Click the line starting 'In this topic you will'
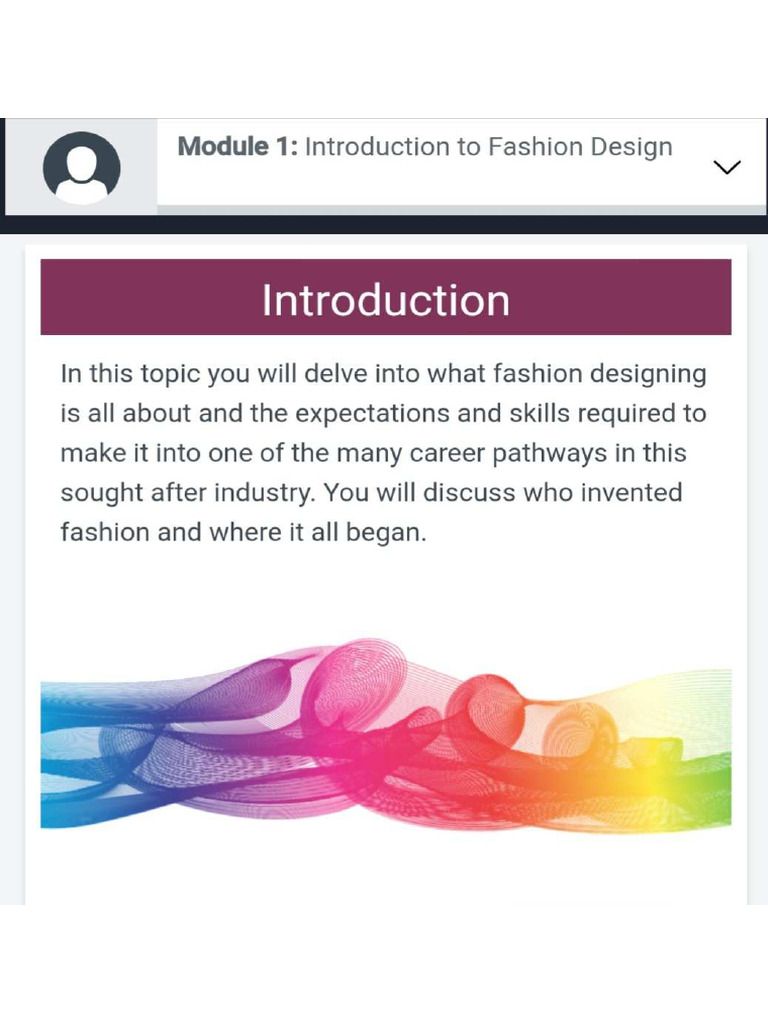768x1024 pixels. pyautogui.click(x=383, y=374)
